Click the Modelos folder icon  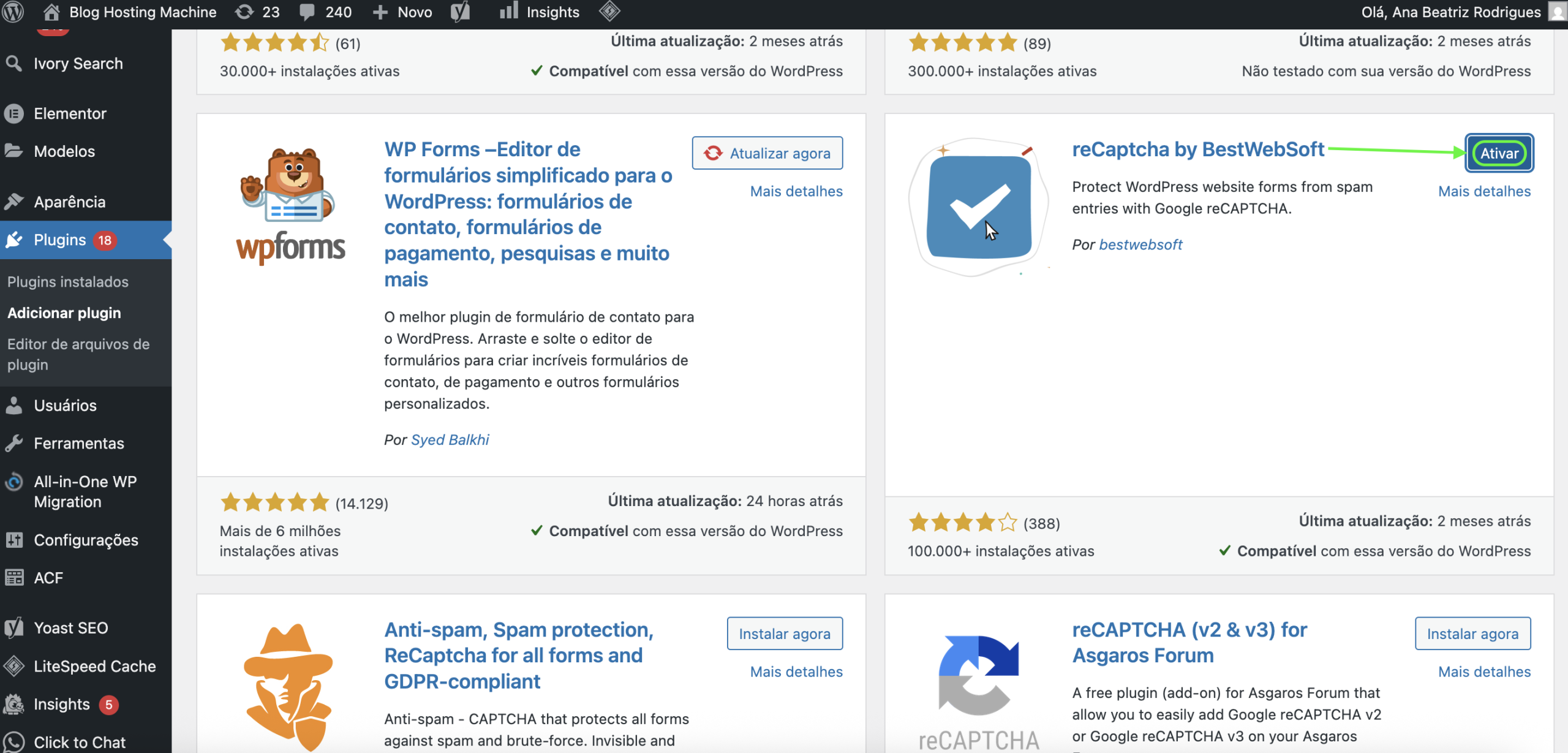[x=13, y=151]
